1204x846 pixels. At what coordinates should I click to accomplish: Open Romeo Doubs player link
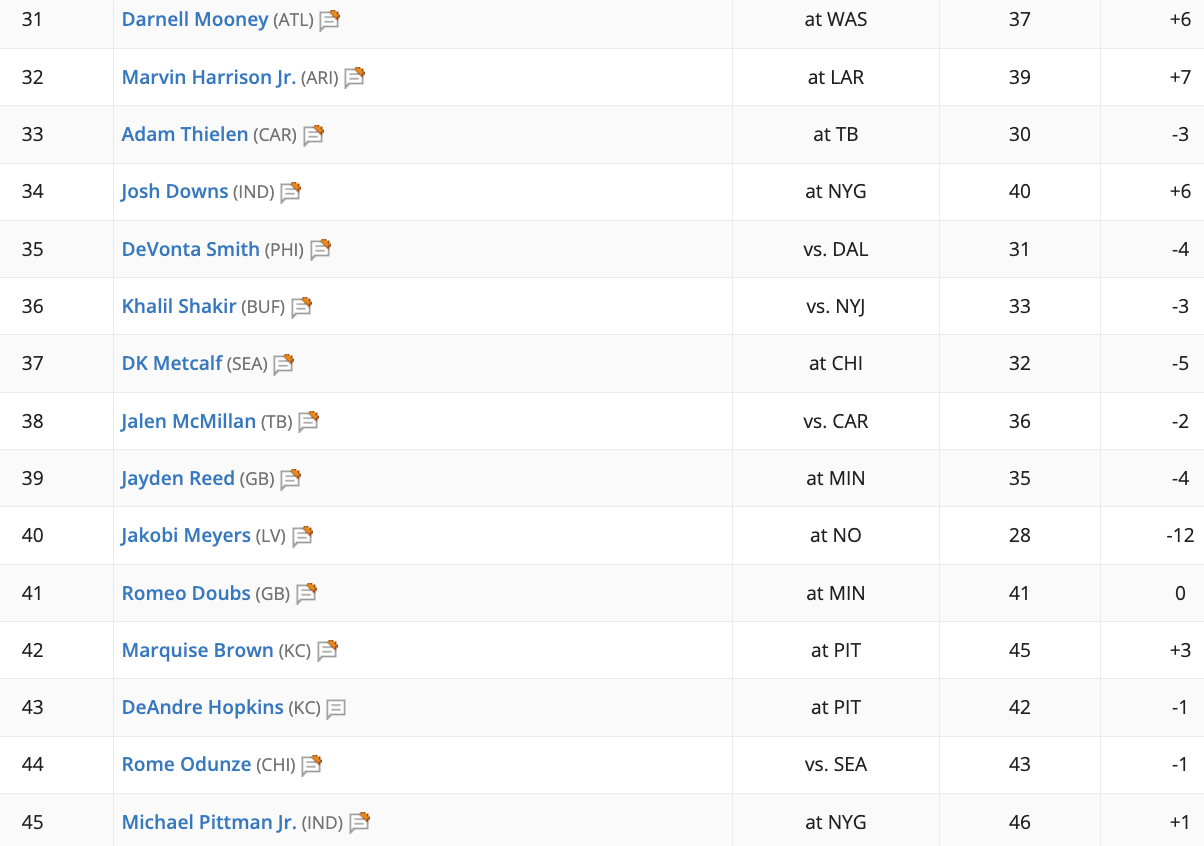pos(186,593)
